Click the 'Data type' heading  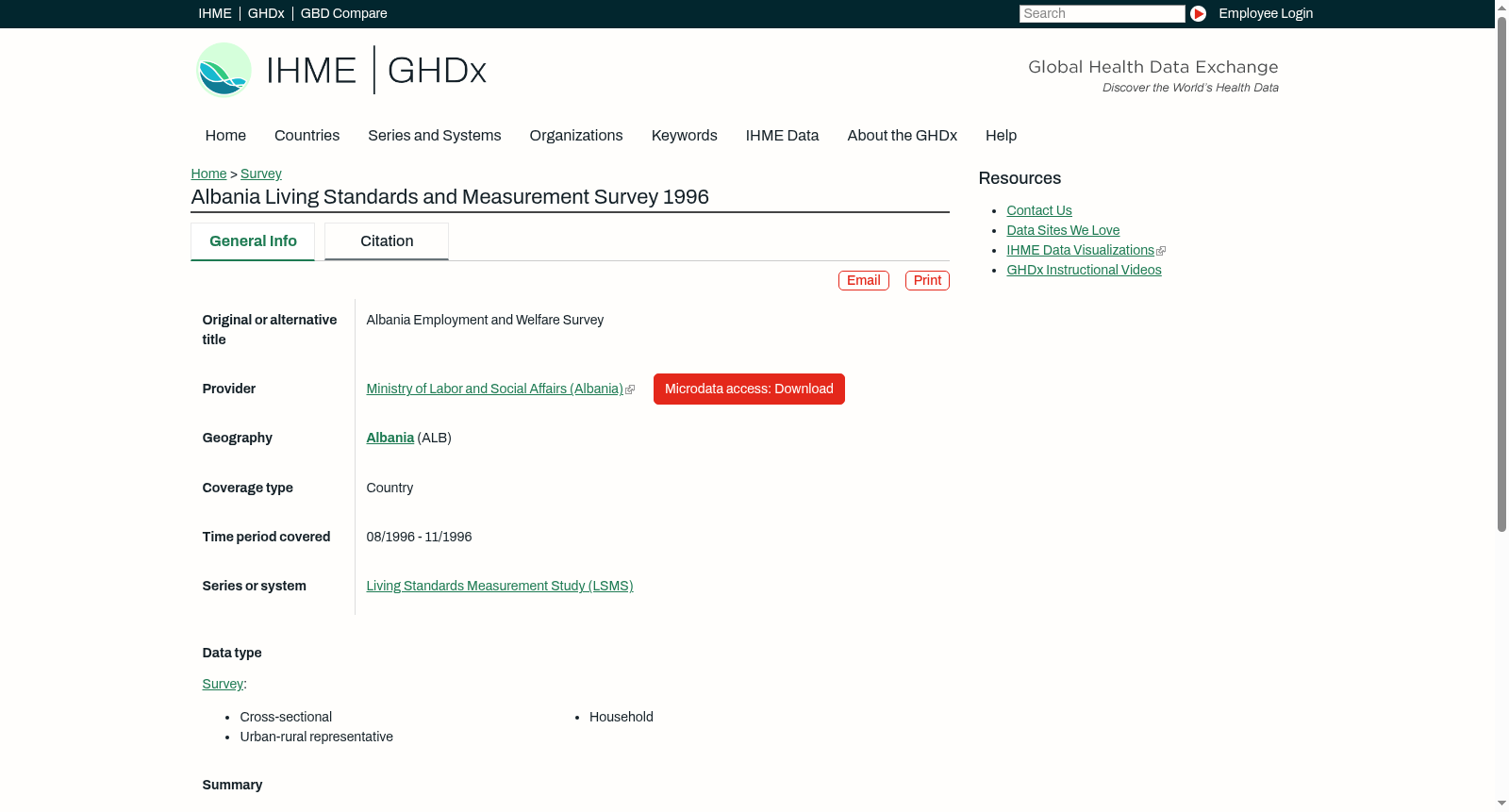pos(232,653)
